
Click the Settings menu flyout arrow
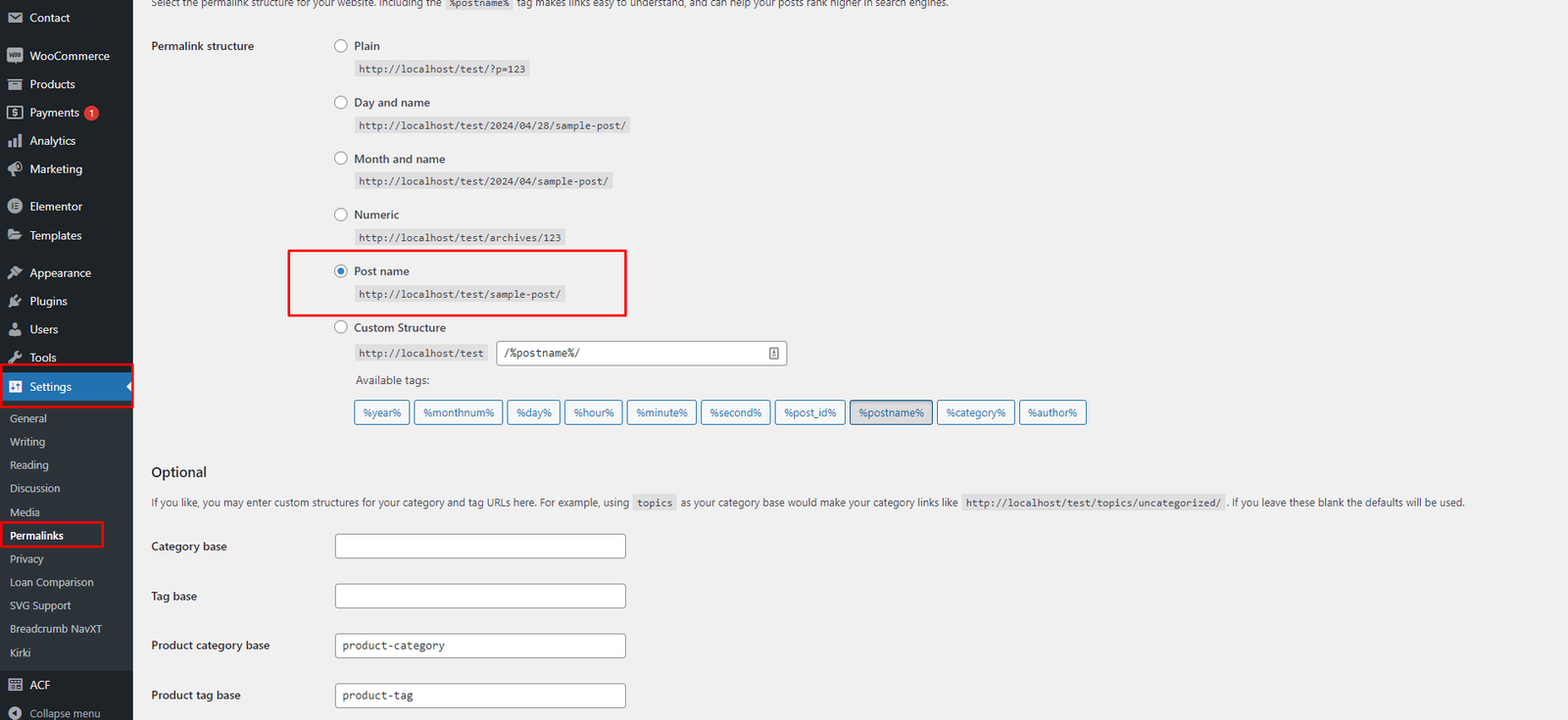click(128, 387)
